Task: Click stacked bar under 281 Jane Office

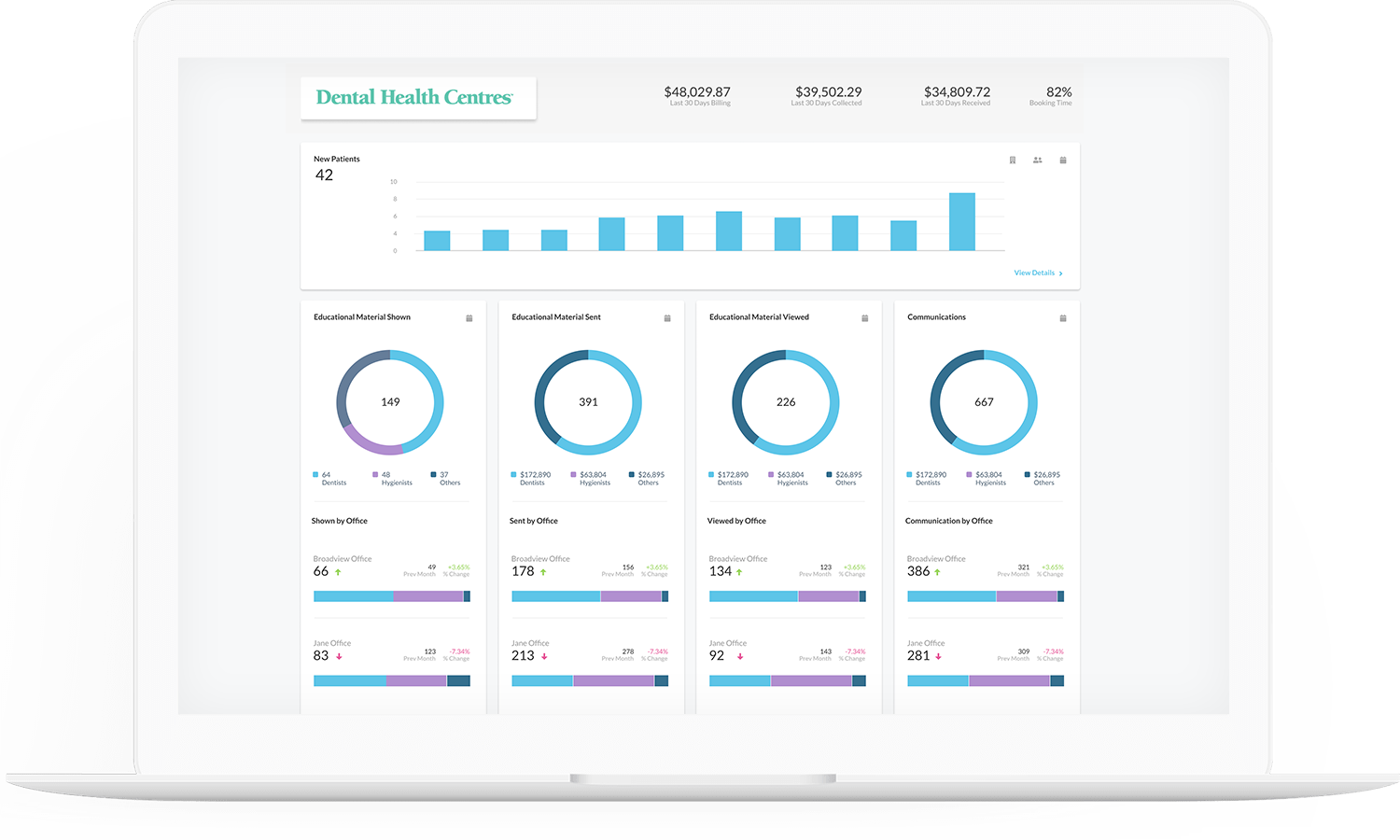Action: click(x=986, y=681)
